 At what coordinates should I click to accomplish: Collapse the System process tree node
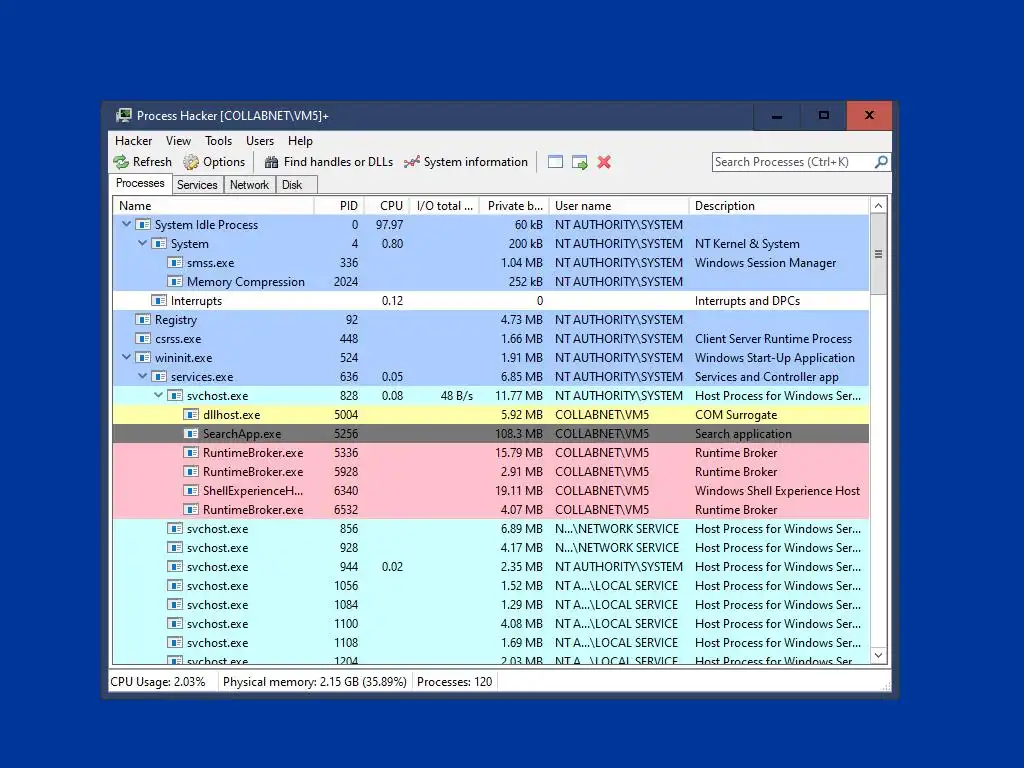point(142,243)
